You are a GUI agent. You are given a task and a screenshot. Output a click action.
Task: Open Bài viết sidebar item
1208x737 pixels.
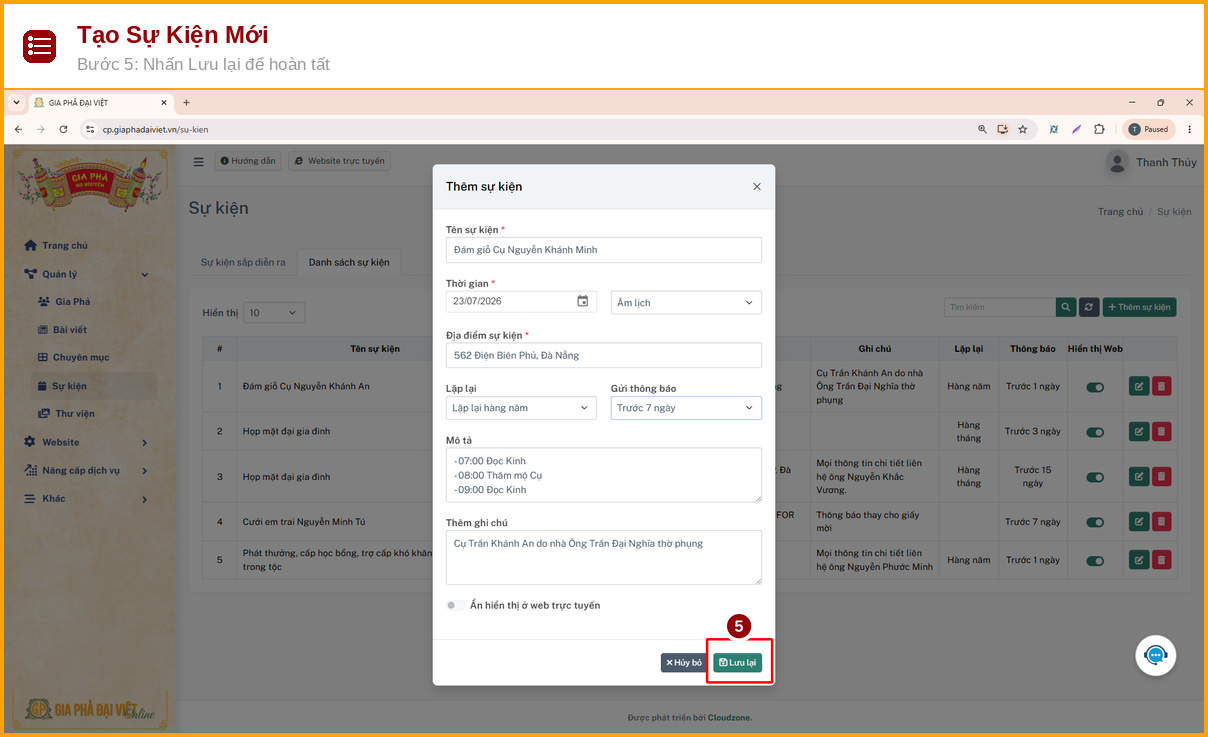(x=70, y=329)
